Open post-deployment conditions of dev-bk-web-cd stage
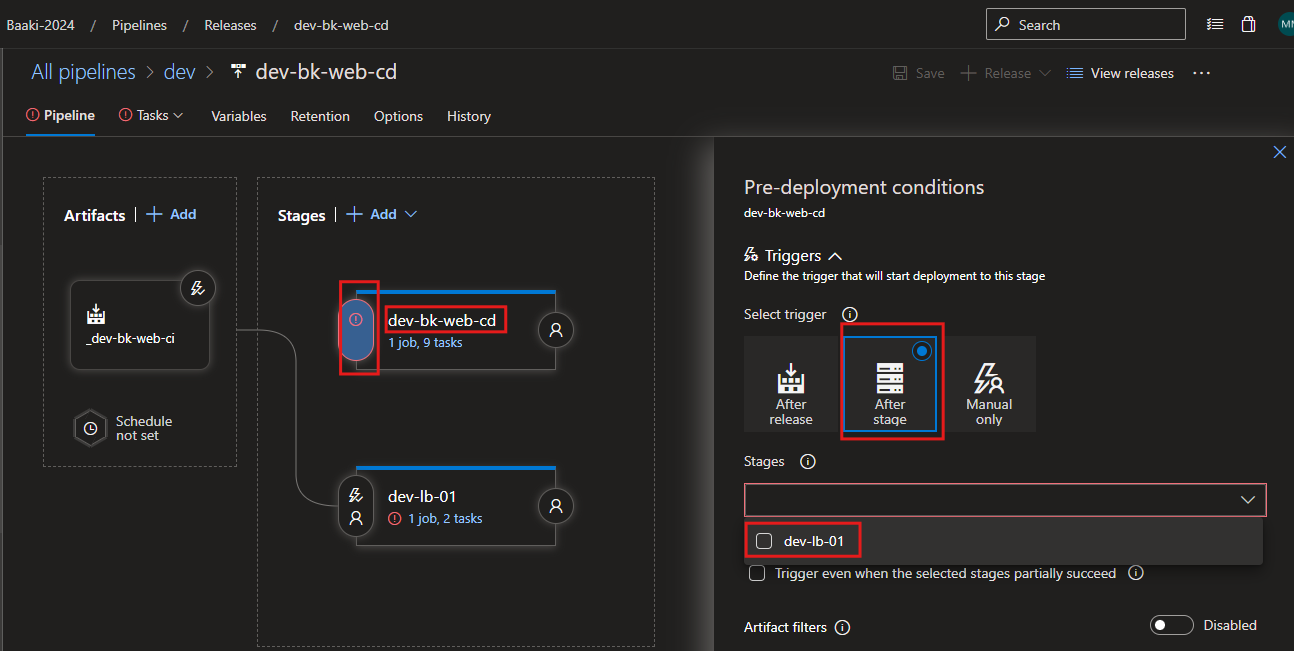 tap(556, 330)
